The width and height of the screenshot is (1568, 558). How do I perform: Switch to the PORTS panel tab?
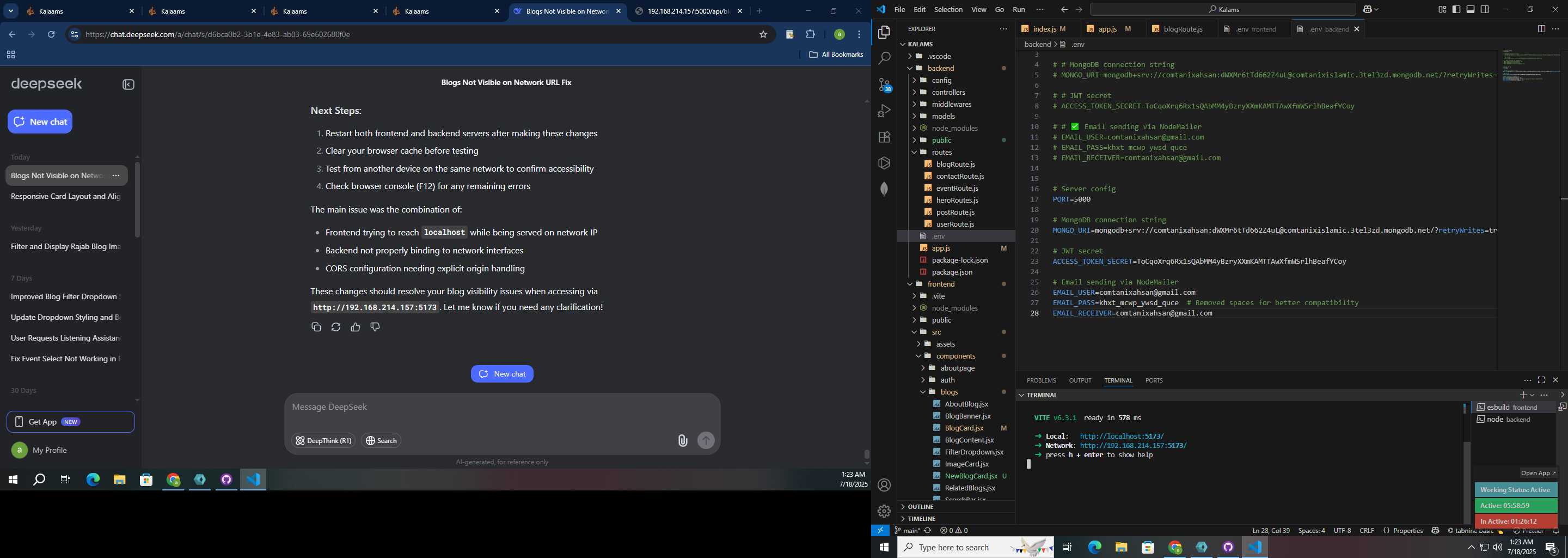click(x=1154, y=380)
